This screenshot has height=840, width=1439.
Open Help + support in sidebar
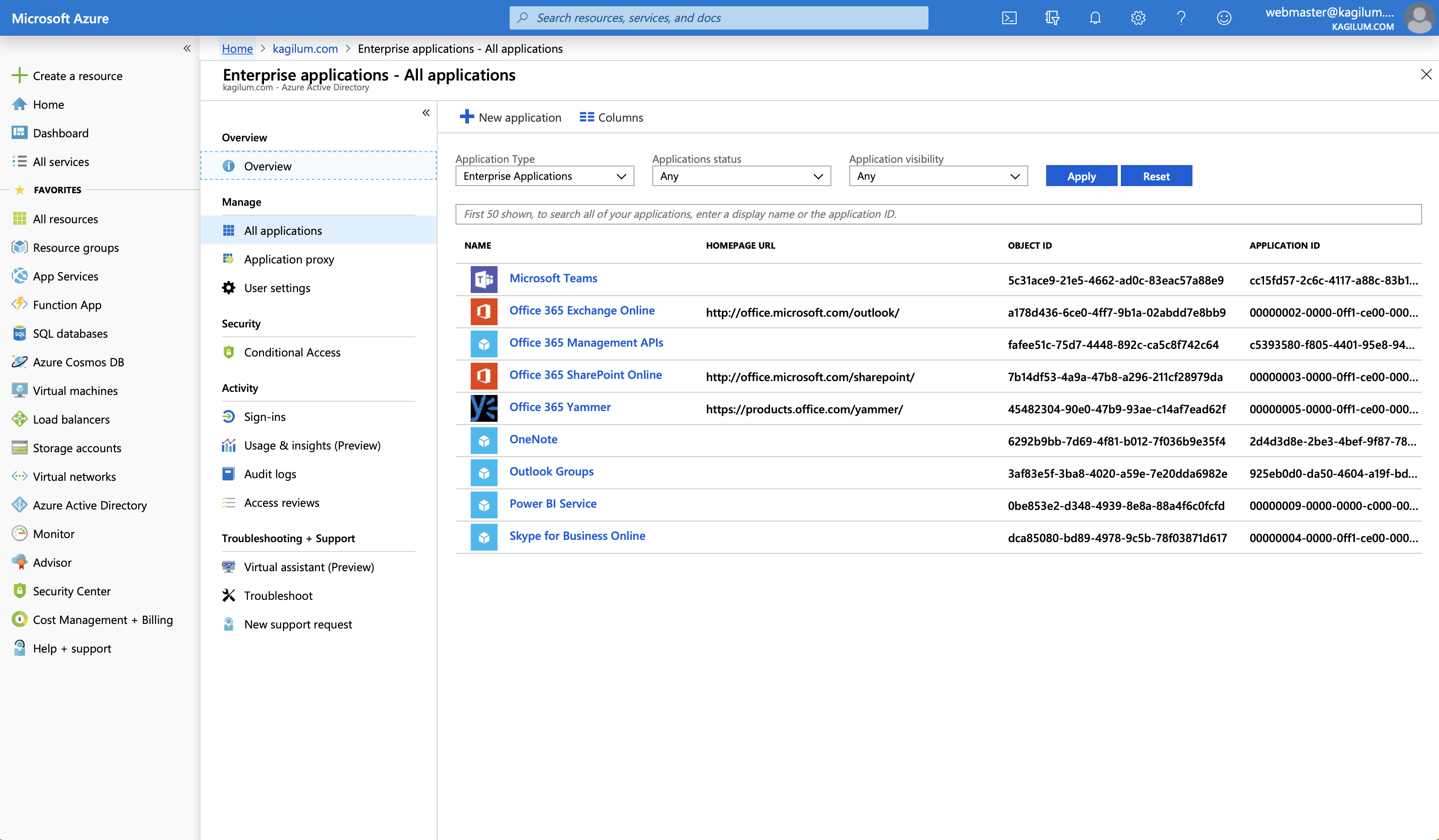click(62, 648)
